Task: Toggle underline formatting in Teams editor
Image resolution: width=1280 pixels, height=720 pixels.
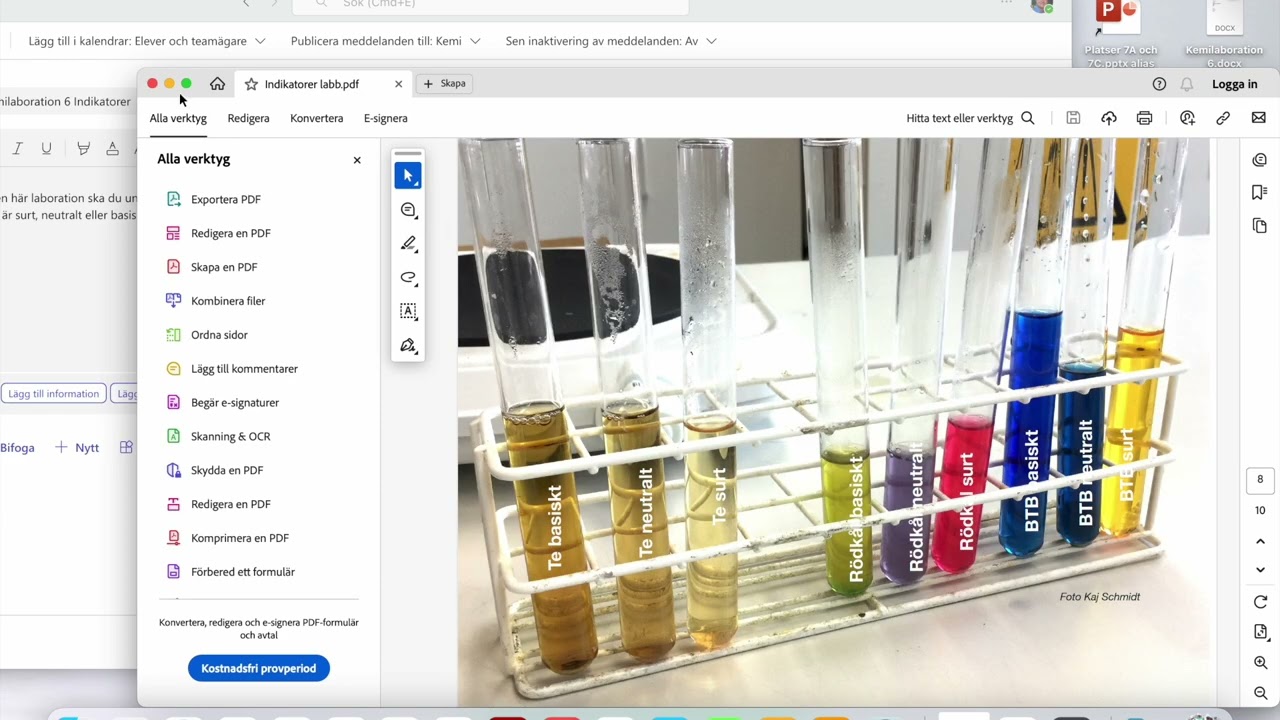Action: 46,148
